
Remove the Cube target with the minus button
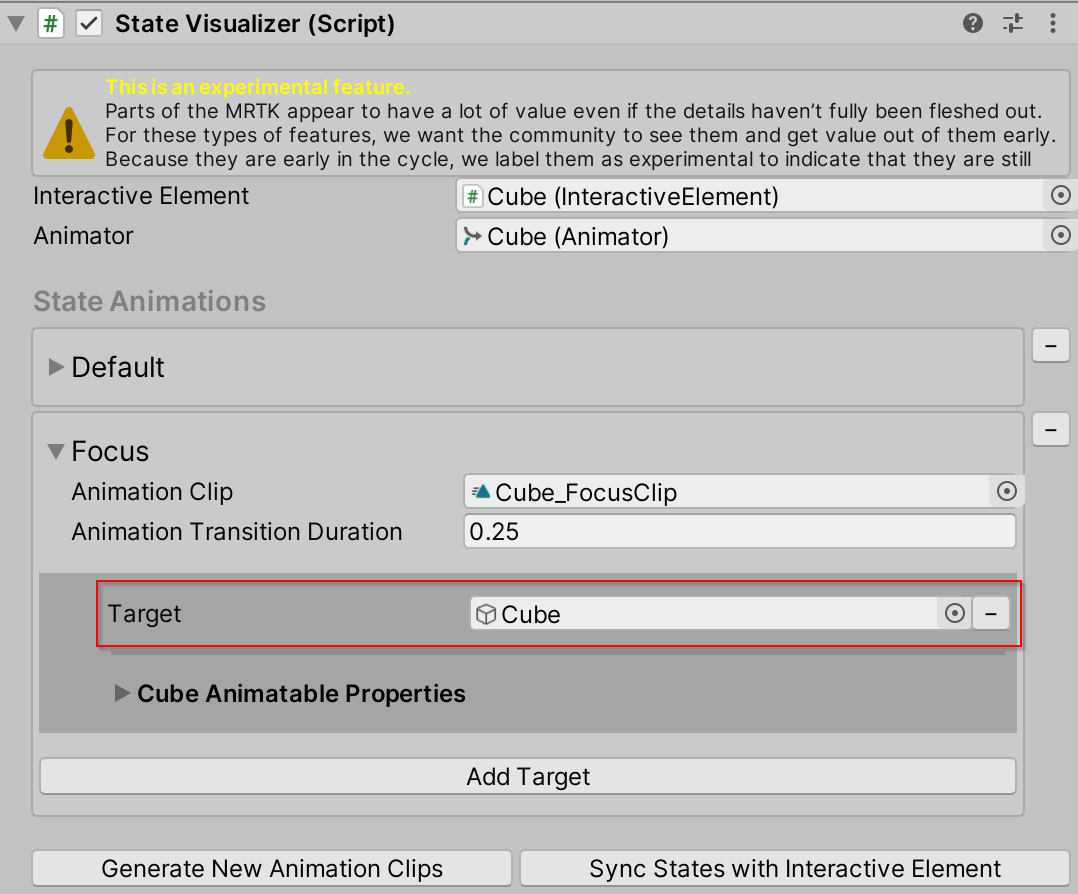tap(991, 613)
